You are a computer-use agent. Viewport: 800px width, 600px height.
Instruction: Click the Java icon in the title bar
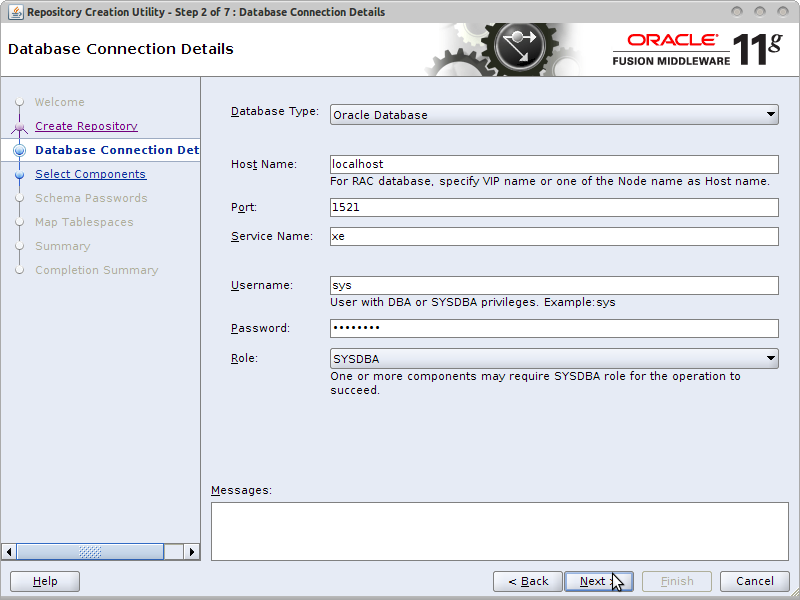coord(15,12)
